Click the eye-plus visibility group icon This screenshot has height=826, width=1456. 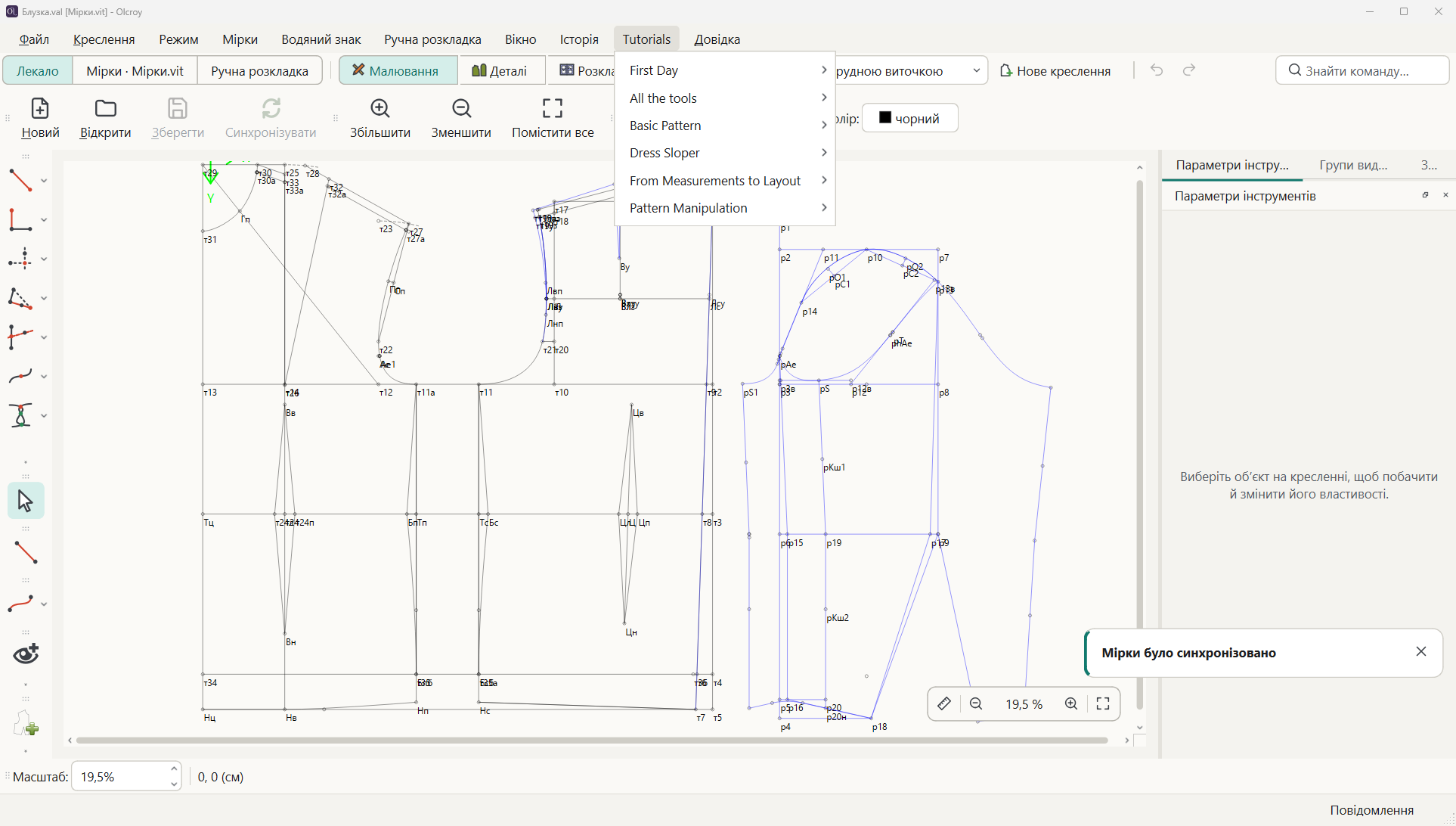[26, 654]
